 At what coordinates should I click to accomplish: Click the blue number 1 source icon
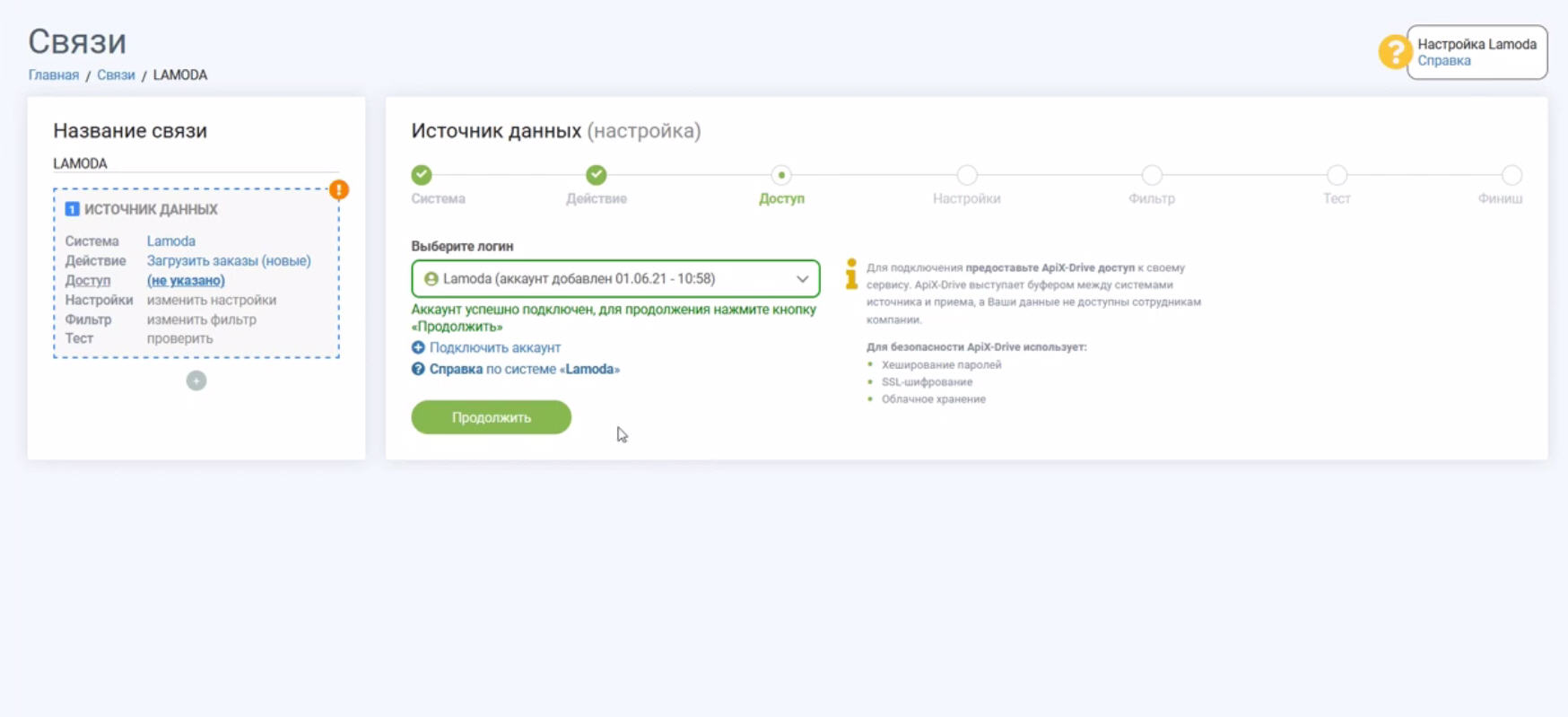pos(72,209)
